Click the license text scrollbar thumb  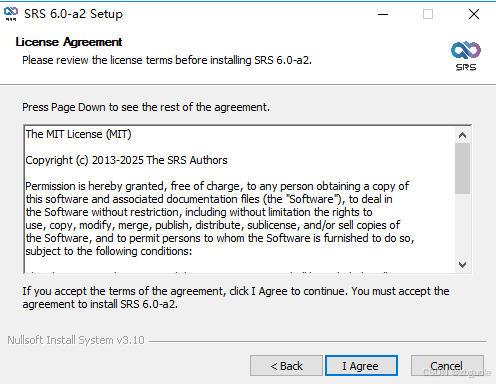(x=462, y=168)
